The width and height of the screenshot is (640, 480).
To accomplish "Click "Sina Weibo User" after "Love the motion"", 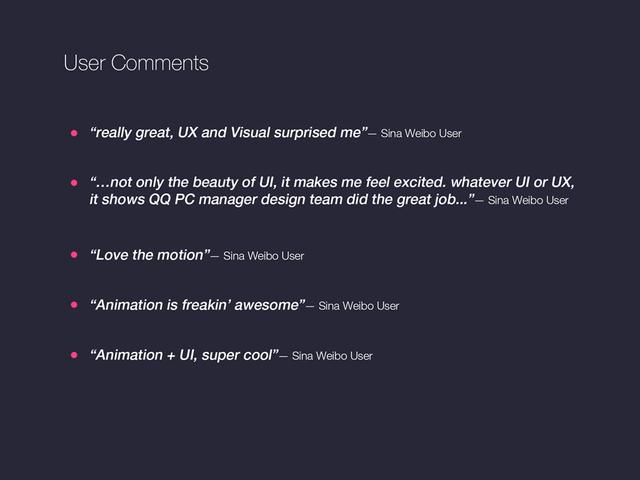I will [x=263, y=256].
